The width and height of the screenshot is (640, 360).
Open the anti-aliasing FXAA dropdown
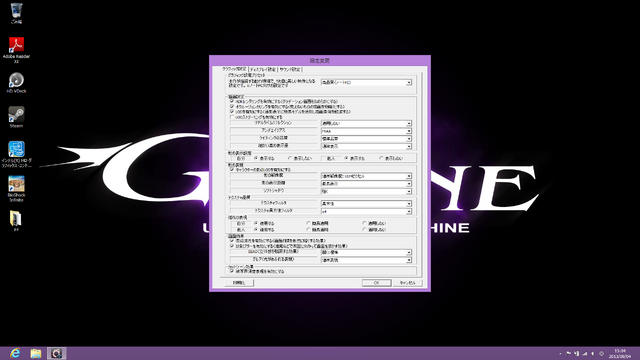[366, 131]
